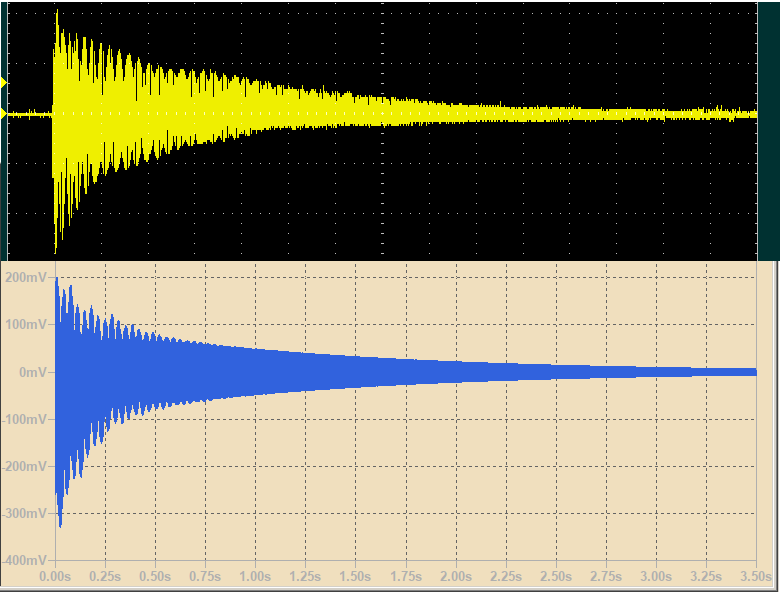780x592 pixels.
Task: Click the 0.50s time label
Action: pyautogui.click(x=155, y=577)
